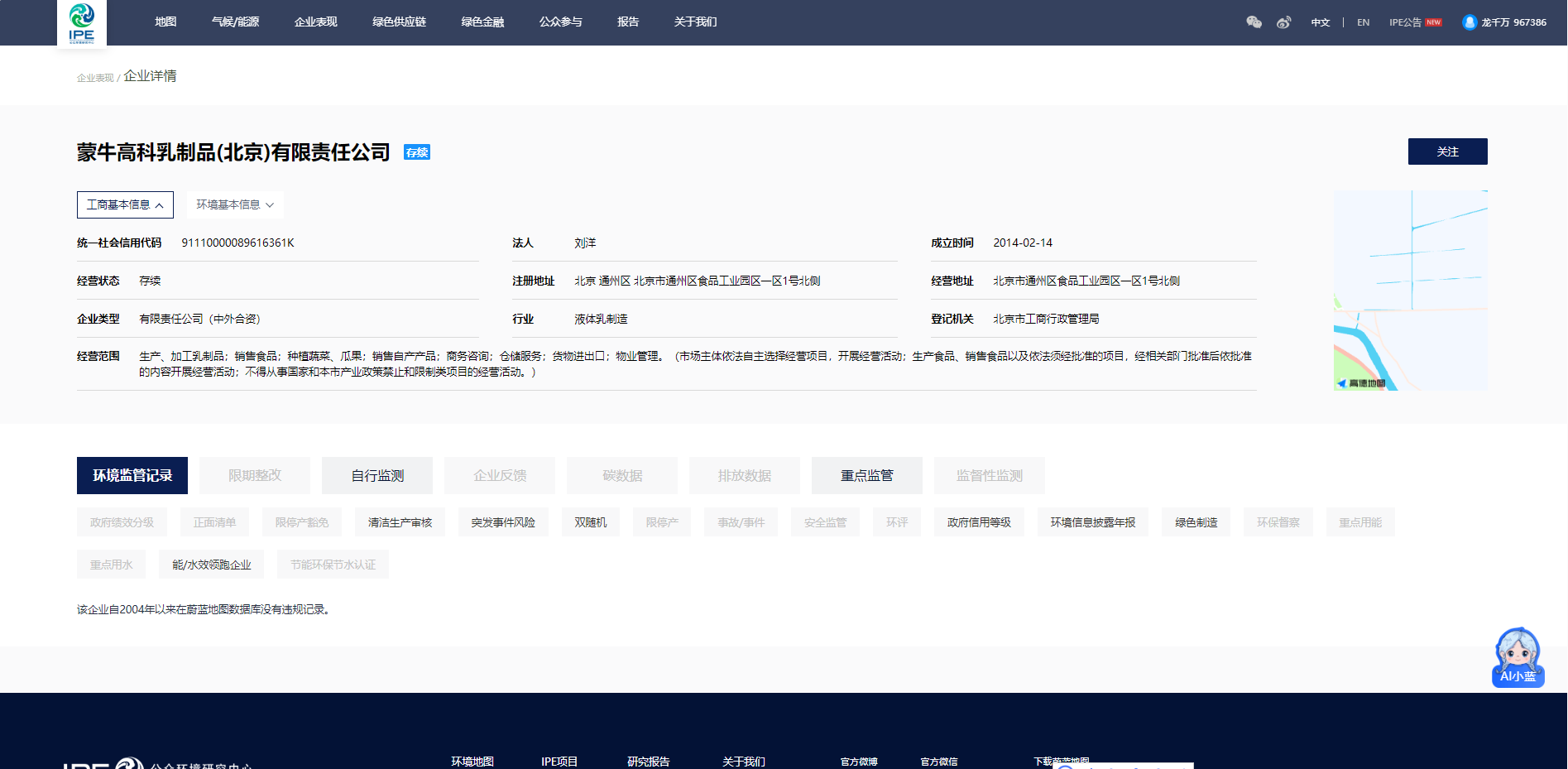Click the company name 蒙牛高科乳制品(北京)有限责任公司

[x=233, y=152]
